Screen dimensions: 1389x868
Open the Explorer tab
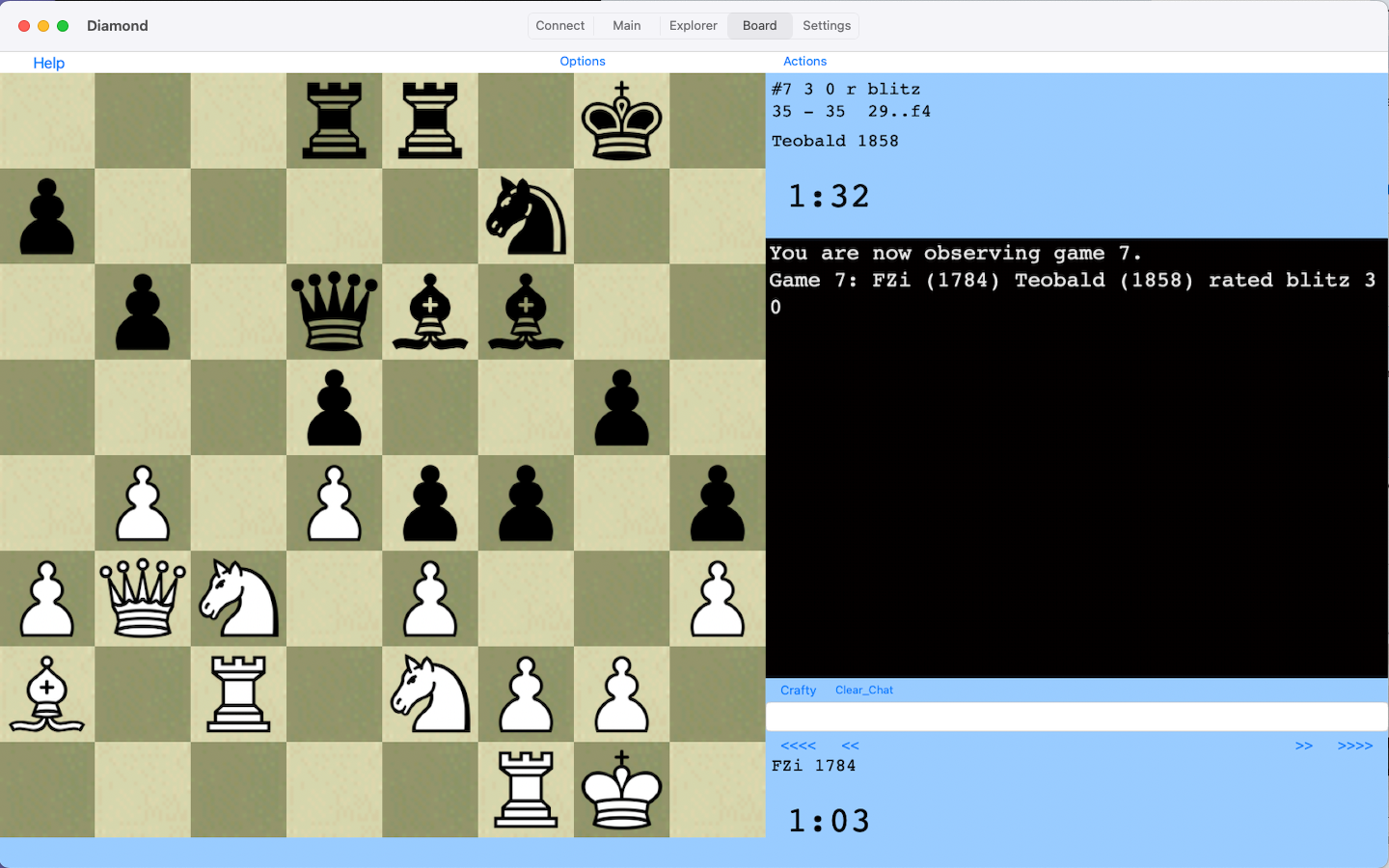pyautogui.click(x=694, y=26)
